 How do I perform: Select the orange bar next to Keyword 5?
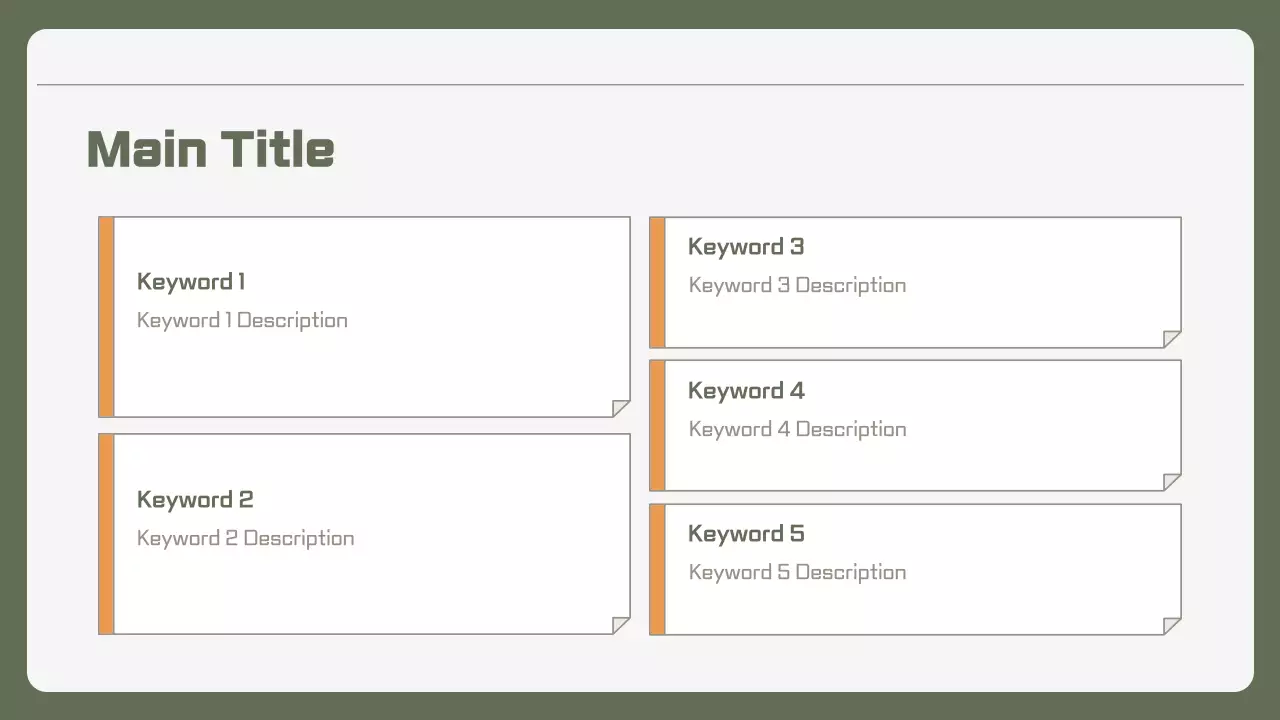point(657,569)
